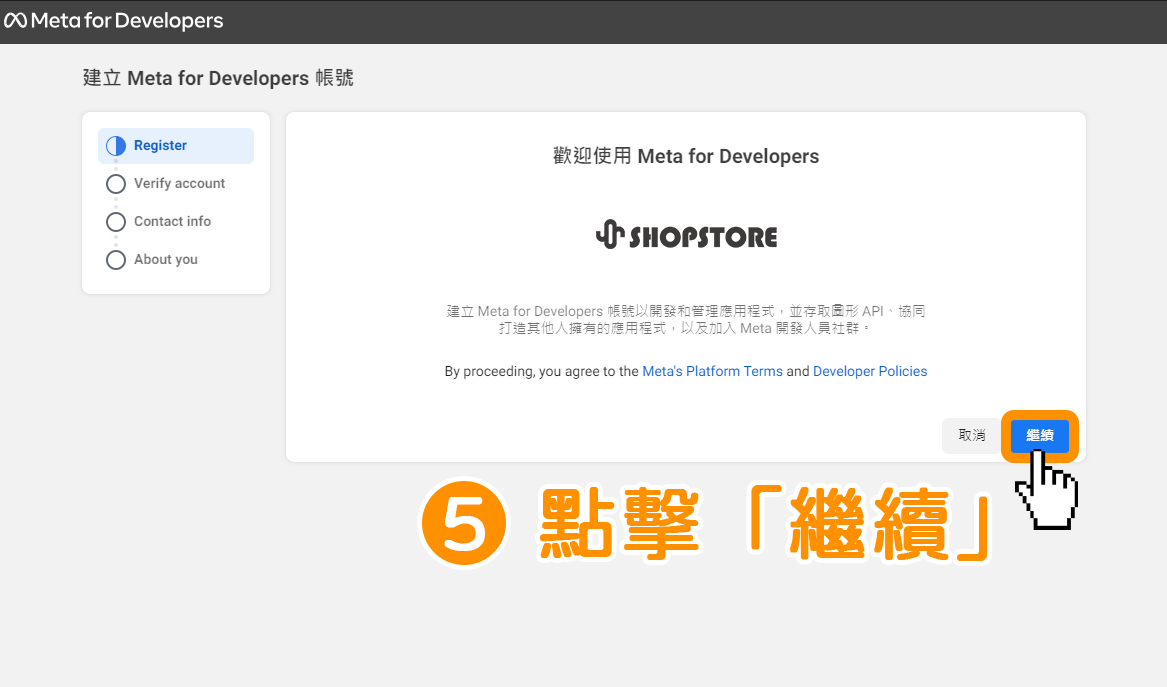Screen dimensions: 1167x687
Task: Click the half-filled Register step circle
Action: pos(115,146)
